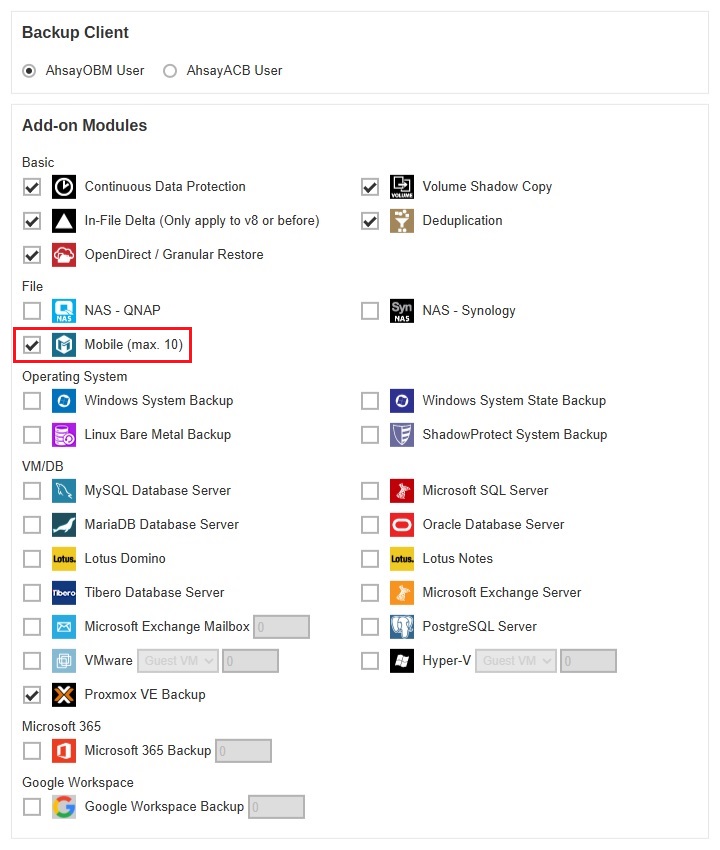Click the Linux Bare Metal Backup icon
This screenshot has height=850, width=720.
(x=64, y=435)
